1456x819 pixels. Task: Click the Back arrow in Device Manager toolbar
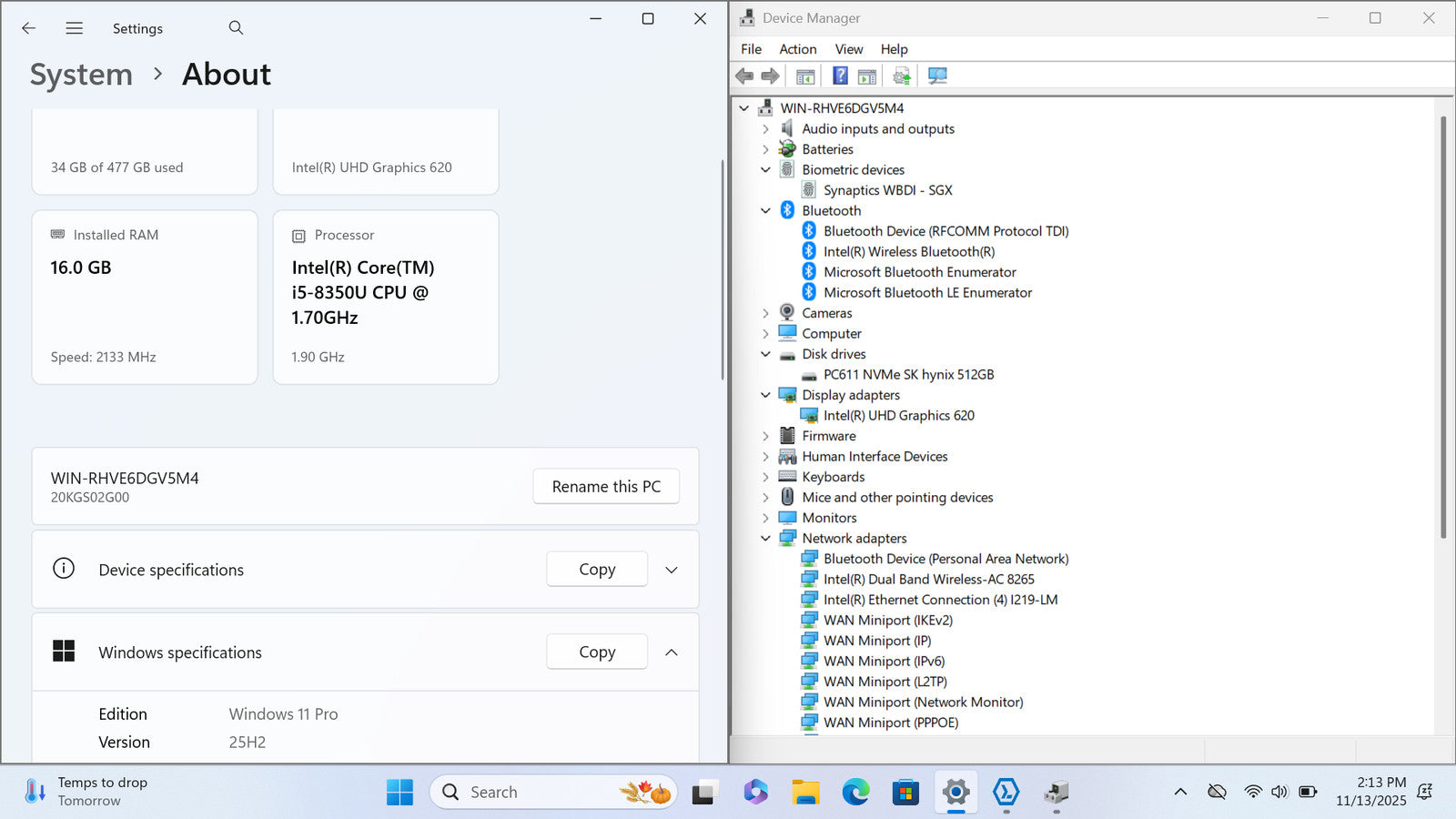[x=744, y=76]
